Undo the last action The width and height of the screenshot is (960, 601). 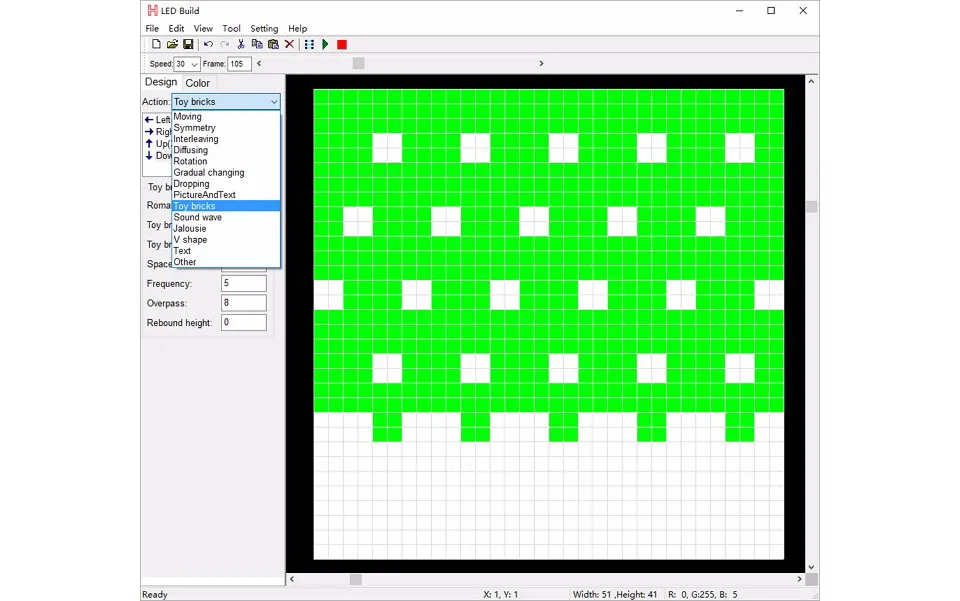click(x=208, y=45)
